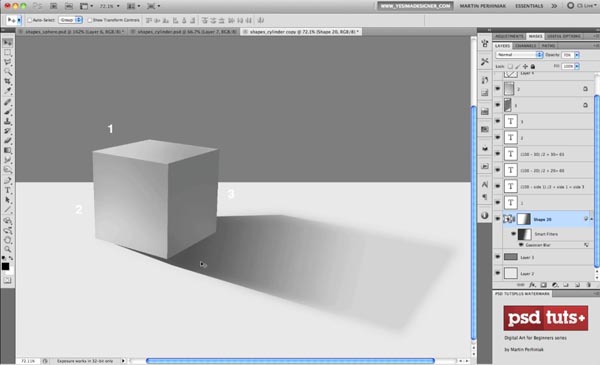Open the Normal blend mode dropdown
Image resolution: width=600 pixels, height=365 pixels.
(x=519, y=55)
